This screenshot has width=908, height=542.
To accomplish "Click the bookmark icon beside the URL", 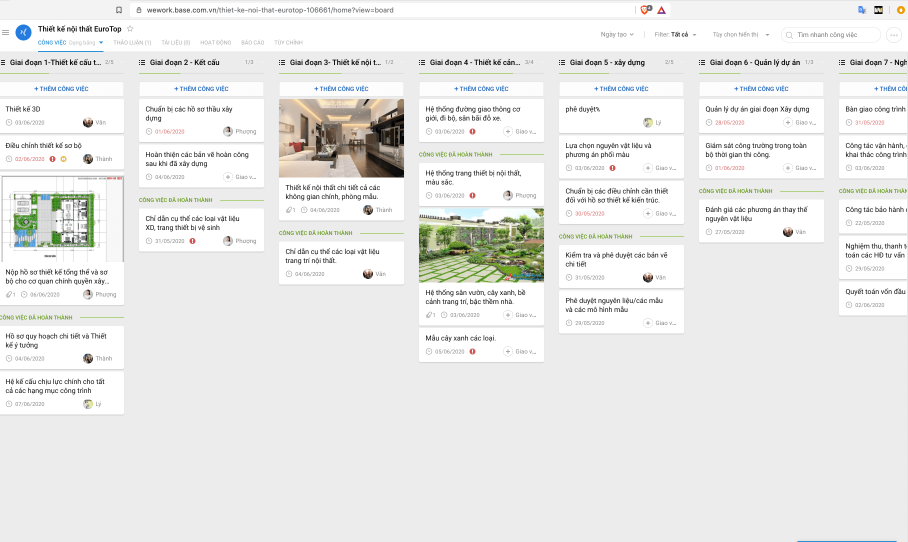I will (x=119, y=10).
